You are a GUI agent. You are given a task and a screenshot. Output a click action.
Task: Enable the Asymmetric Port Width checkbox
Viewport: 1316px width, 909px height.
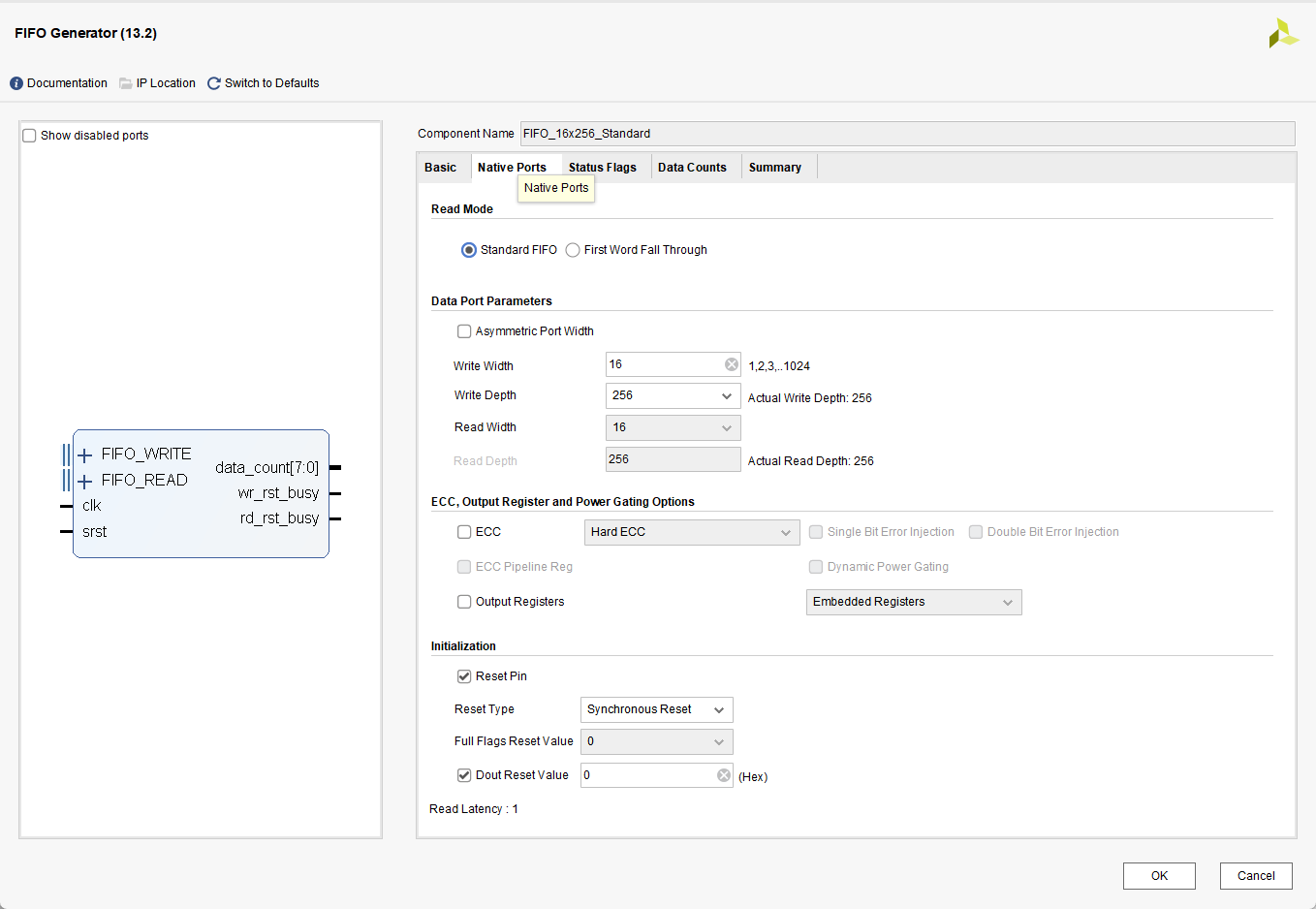(x=464, y=331)
